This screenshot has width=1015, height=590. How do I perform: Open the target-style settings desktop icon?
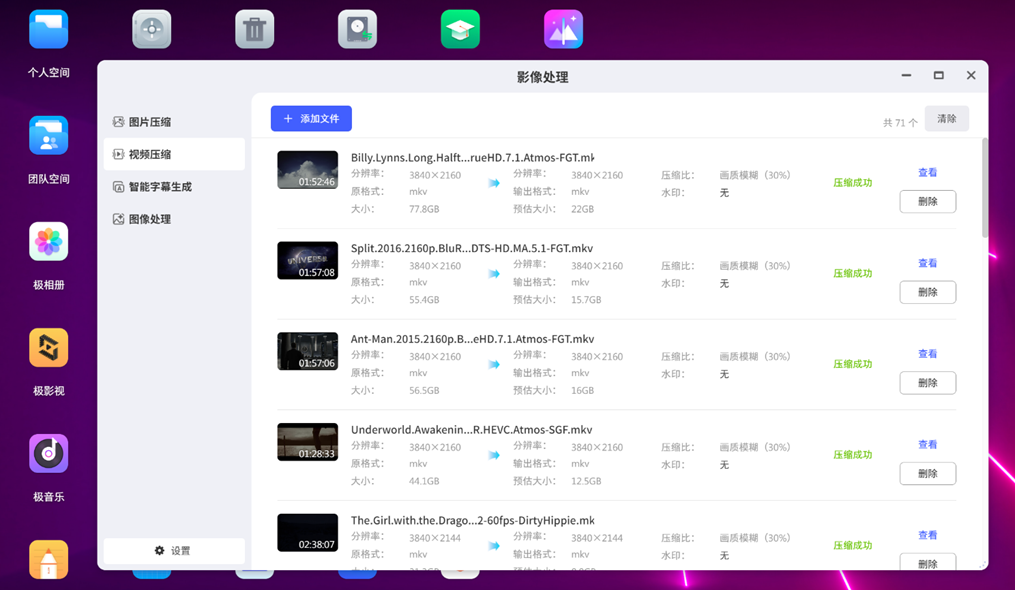(151, 29)
